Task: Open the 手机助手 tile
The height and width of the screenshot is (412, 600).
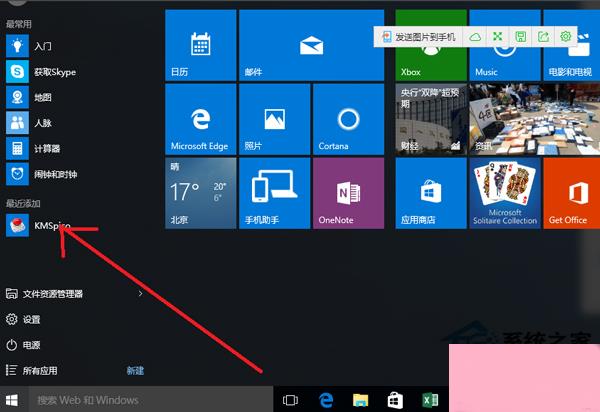Action: pos(274,193)
